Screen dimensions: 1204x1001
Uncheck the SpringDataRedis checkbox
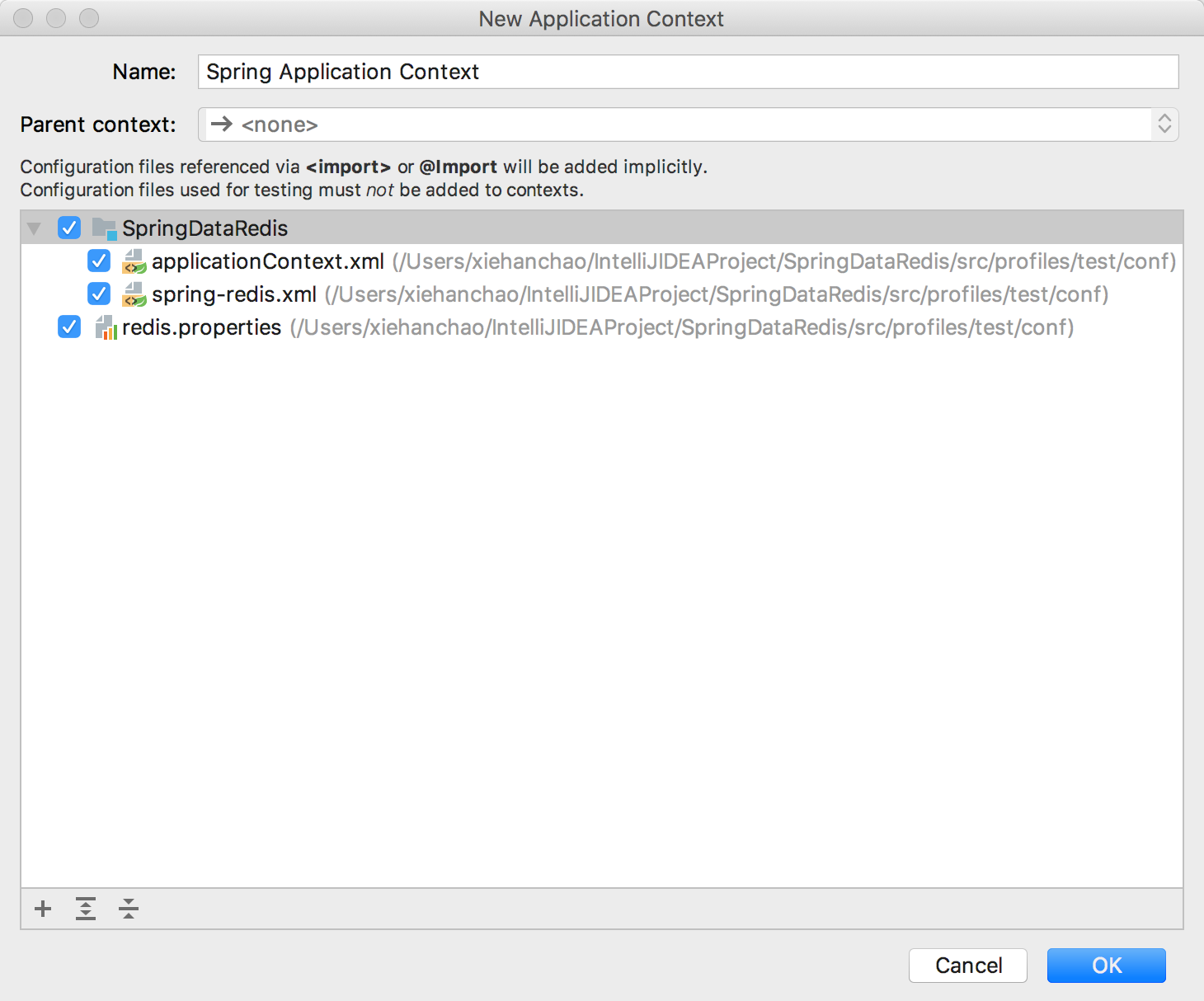click(68, 228)
